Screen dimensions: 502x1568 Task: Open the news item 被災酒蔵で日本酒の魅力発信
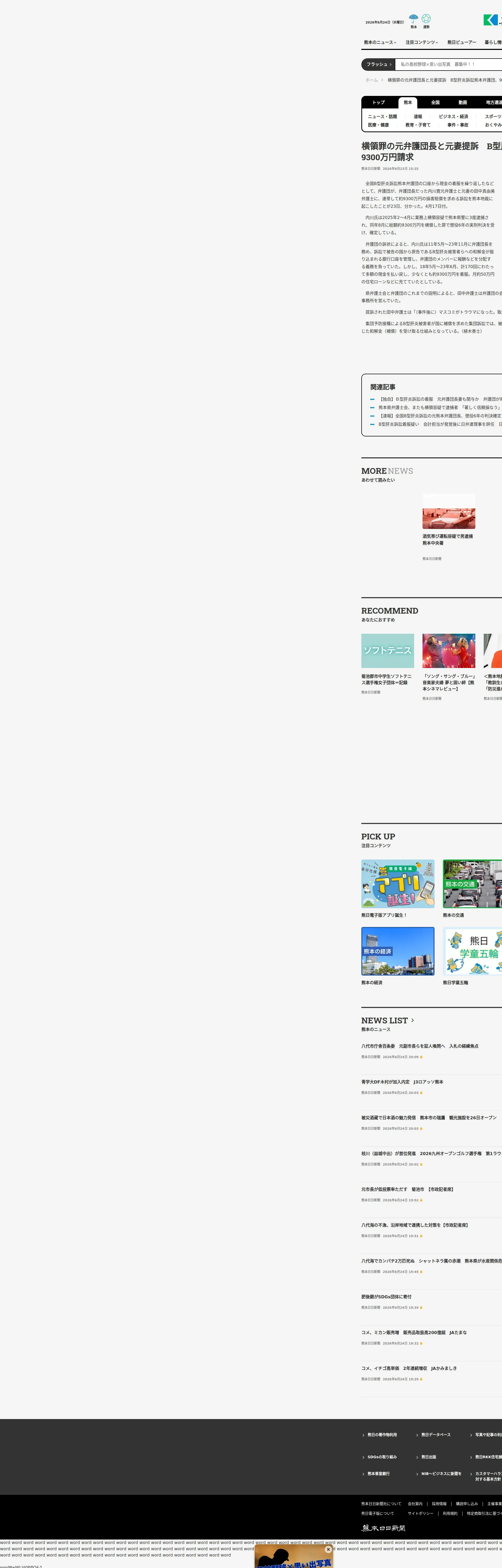pos(429,1118)
